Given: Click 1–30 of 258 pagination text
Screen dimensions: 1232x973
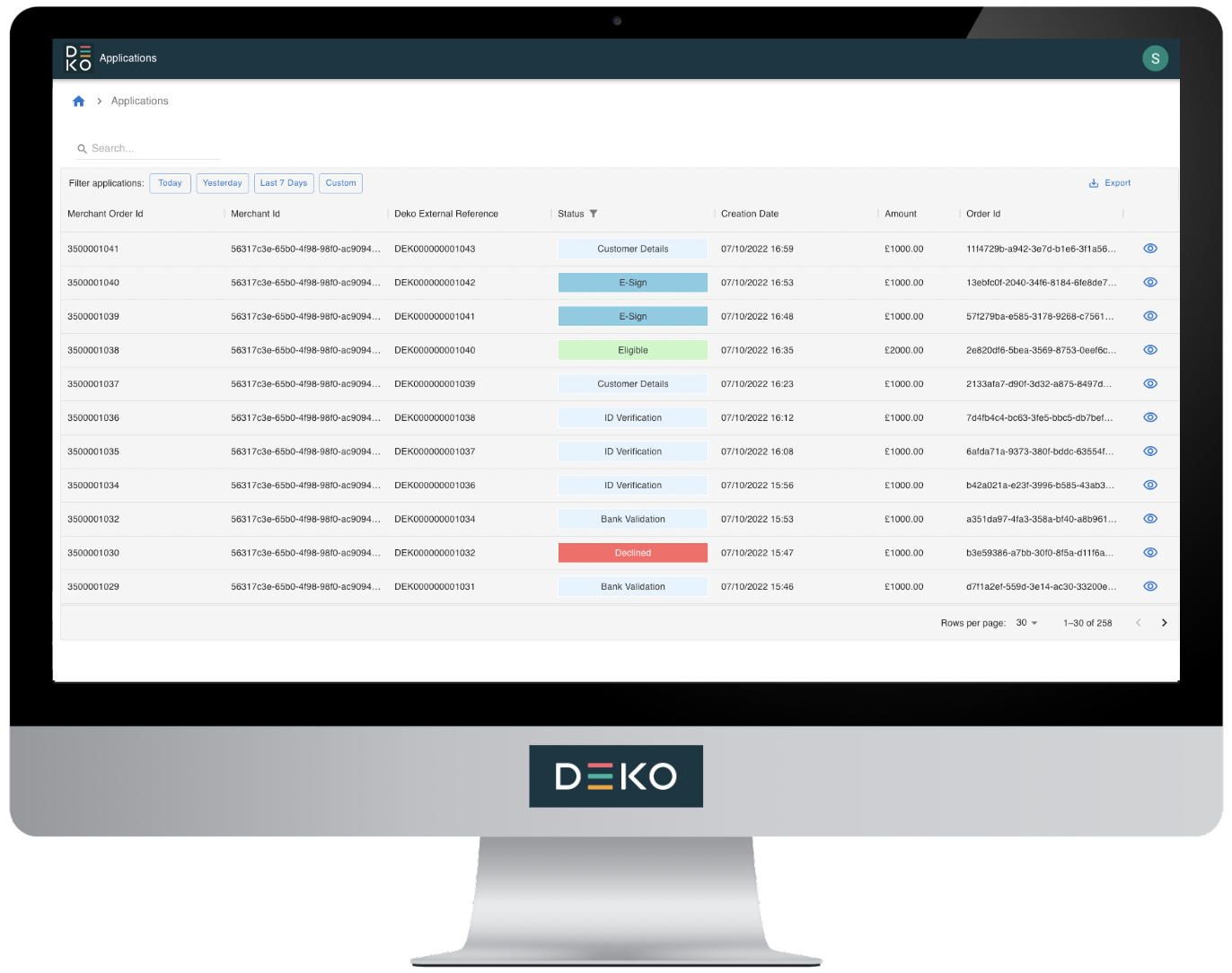Looking at the screenshot, I should click(x=1087, y=623).
